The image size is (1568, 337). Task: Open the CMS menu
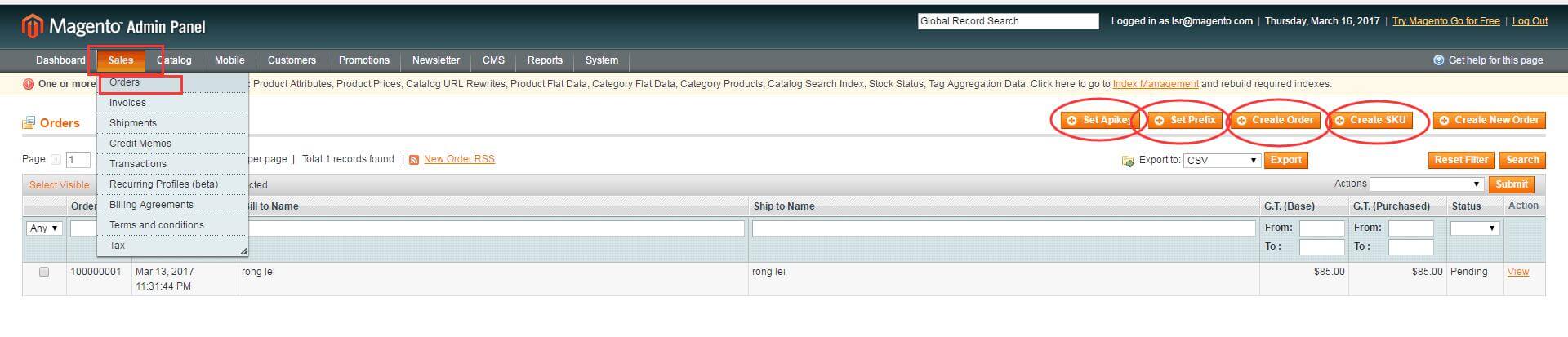click(x=493, y=60)
